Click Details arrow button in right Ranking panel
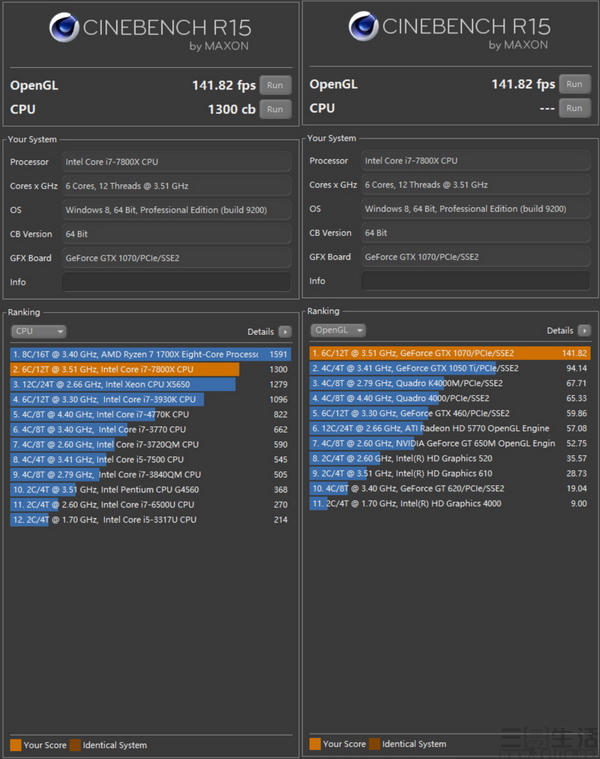Viewport: 600px width, 759px height. click(x=585, y=331)
